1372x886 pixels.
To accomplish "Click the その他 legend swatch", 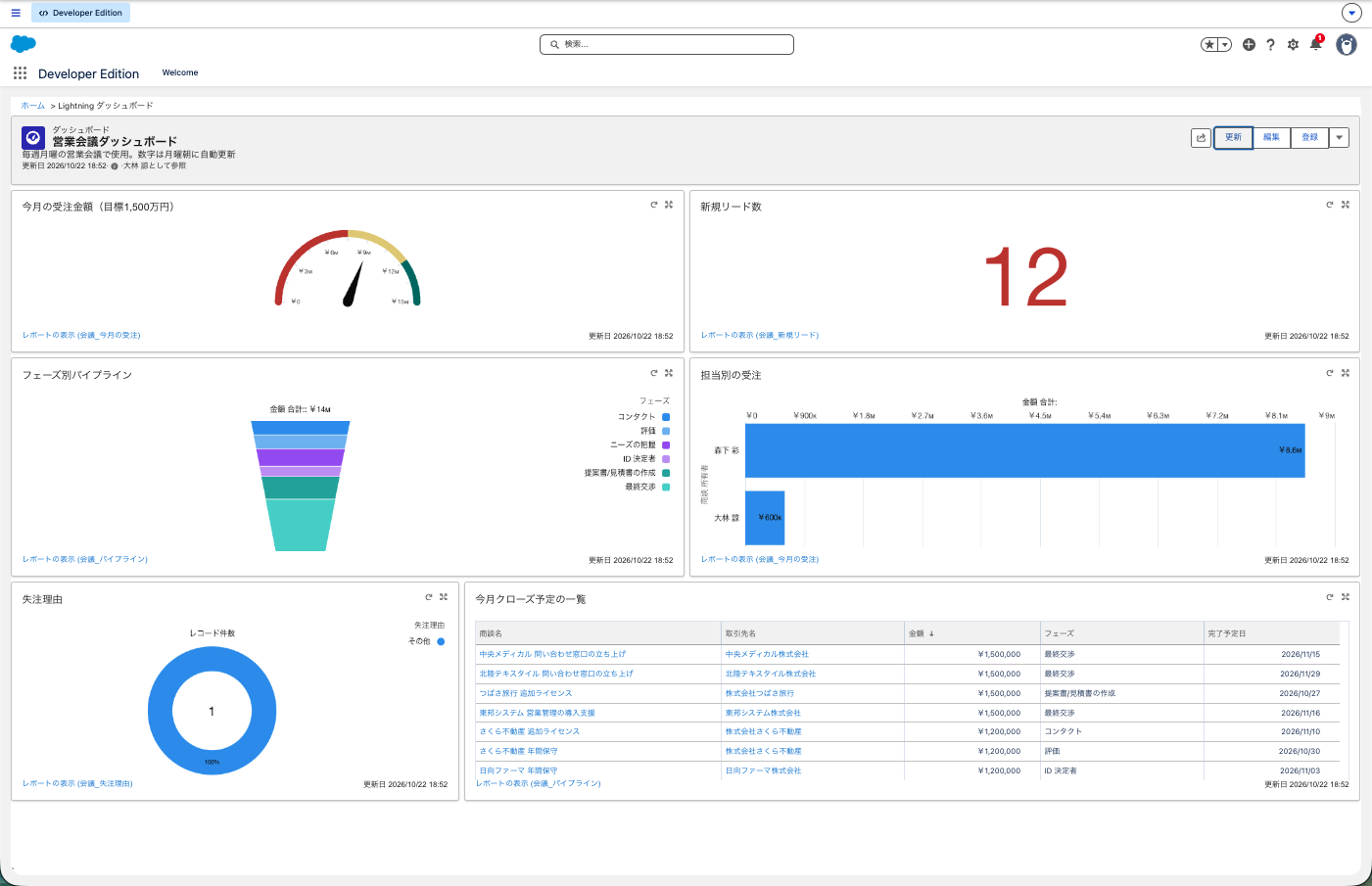I will coord(441,641).
